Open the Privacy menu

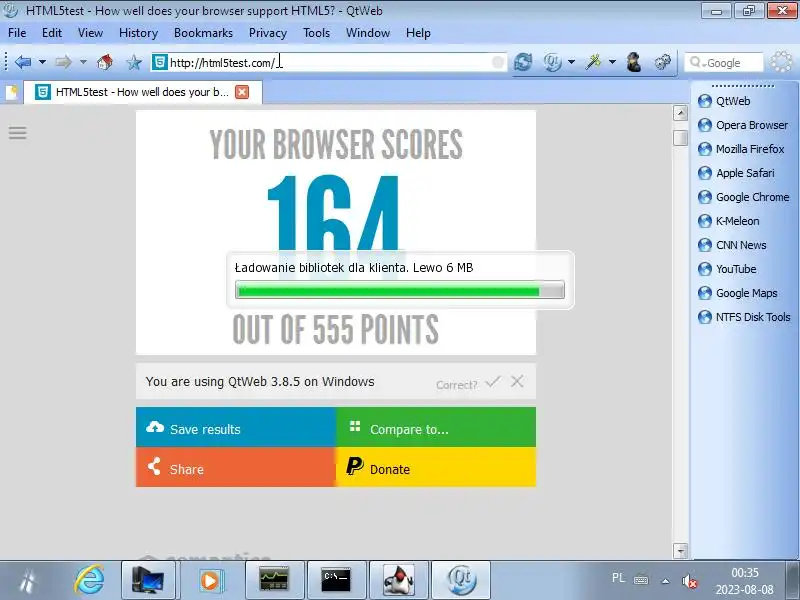(x=267, y=33)
